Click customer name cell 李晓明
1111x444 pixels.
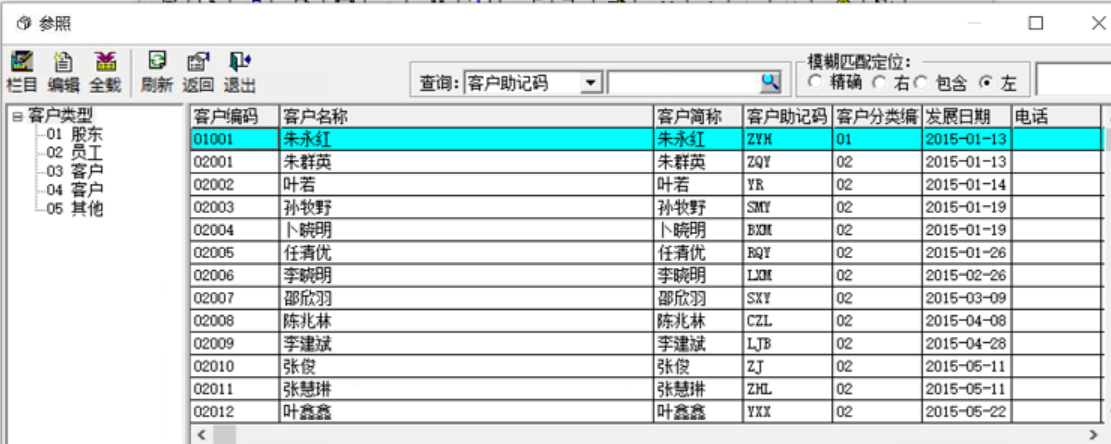click(466, 275)
